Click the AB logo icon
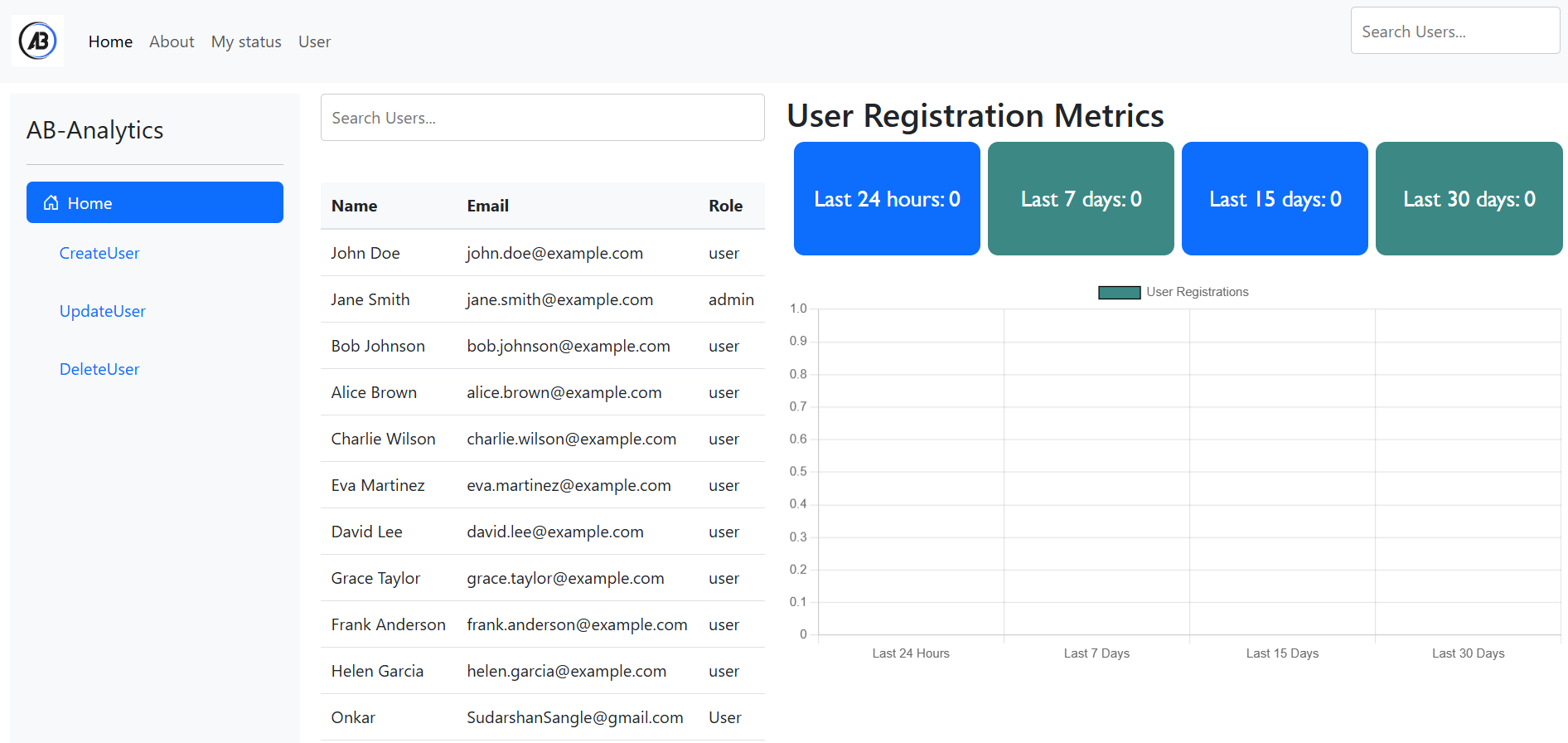 [38, 41]
